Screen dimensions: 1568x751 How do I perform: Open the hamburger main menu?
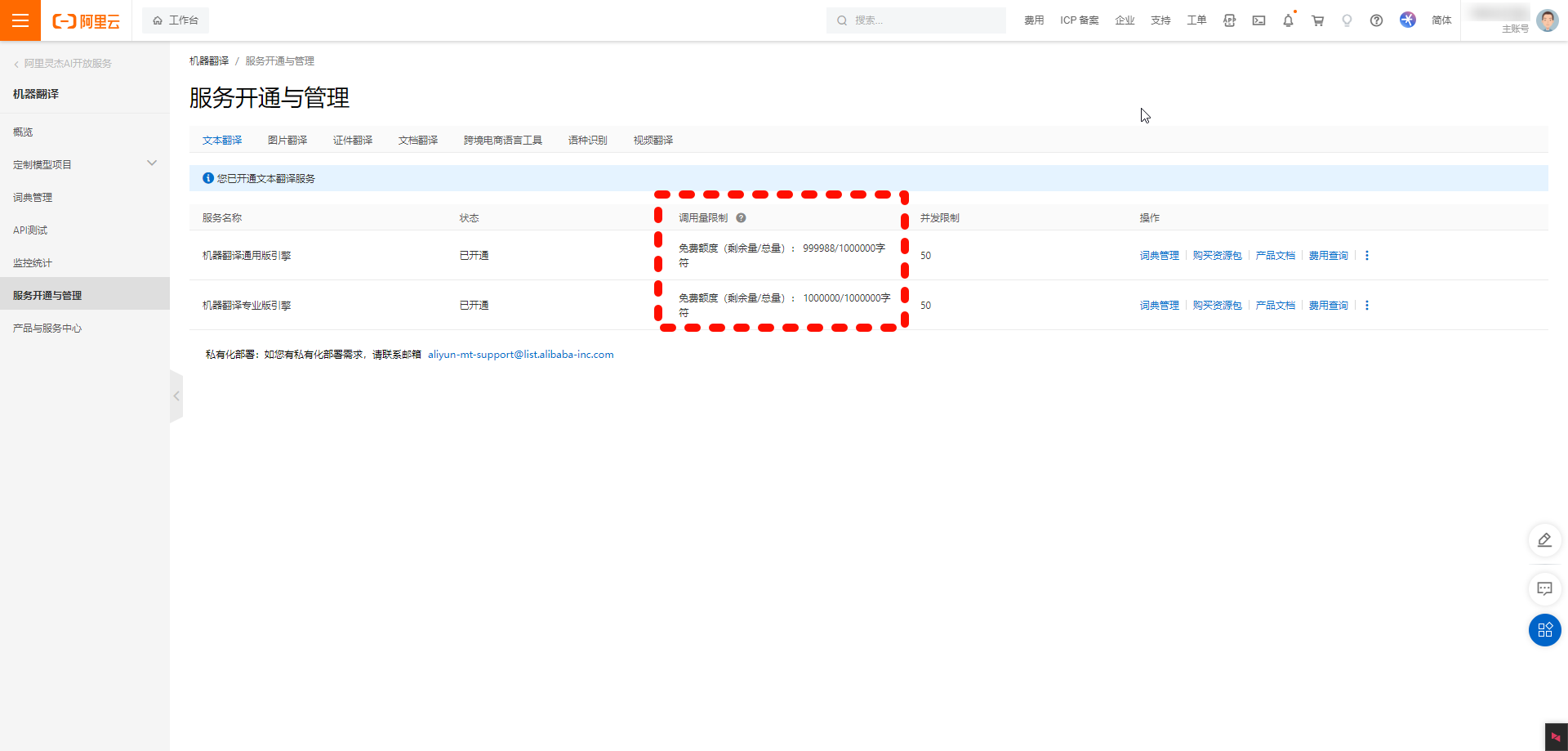[x=20, y=20]
